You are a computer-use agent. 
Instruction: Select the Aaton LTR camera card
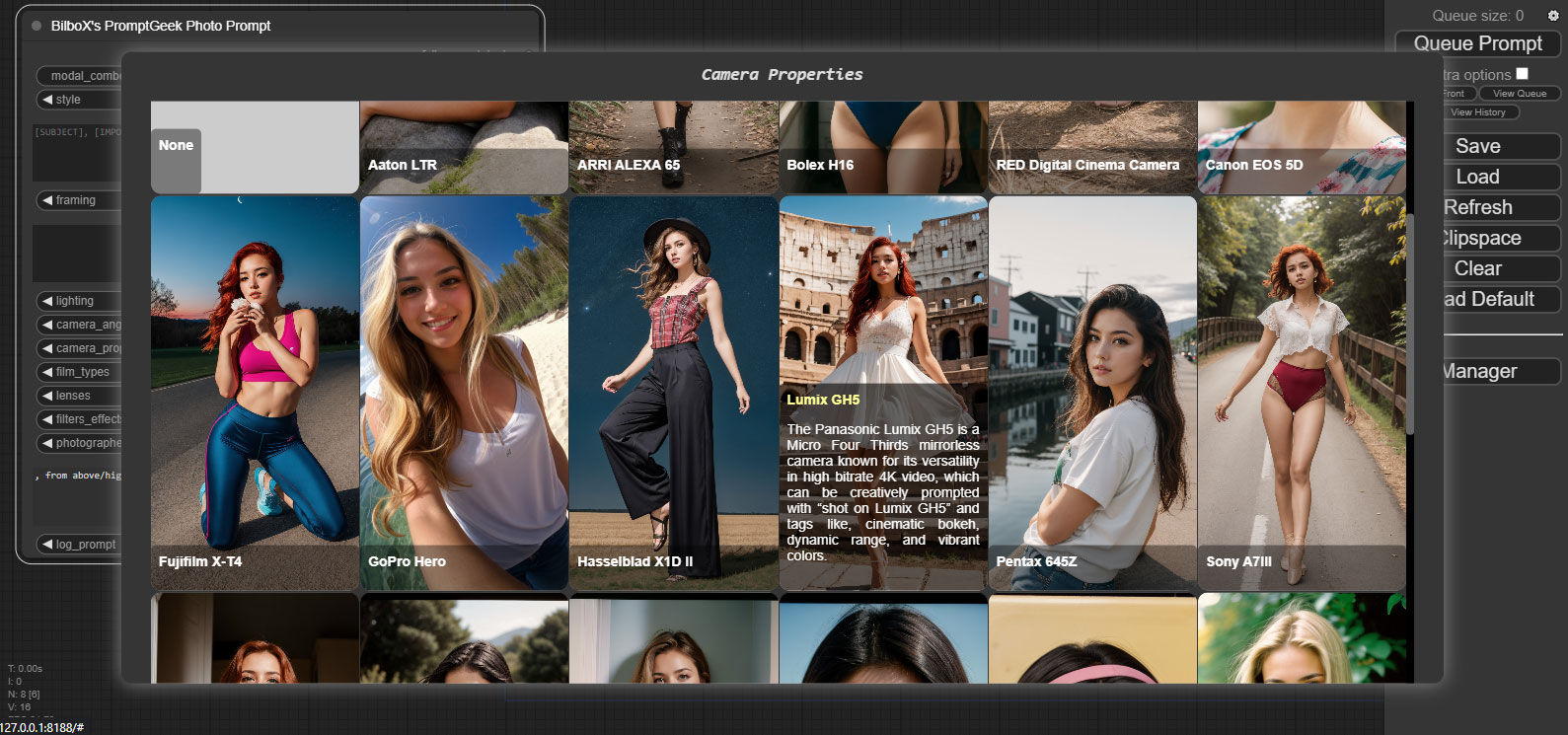pyautogui.click(x=464, y=147)
